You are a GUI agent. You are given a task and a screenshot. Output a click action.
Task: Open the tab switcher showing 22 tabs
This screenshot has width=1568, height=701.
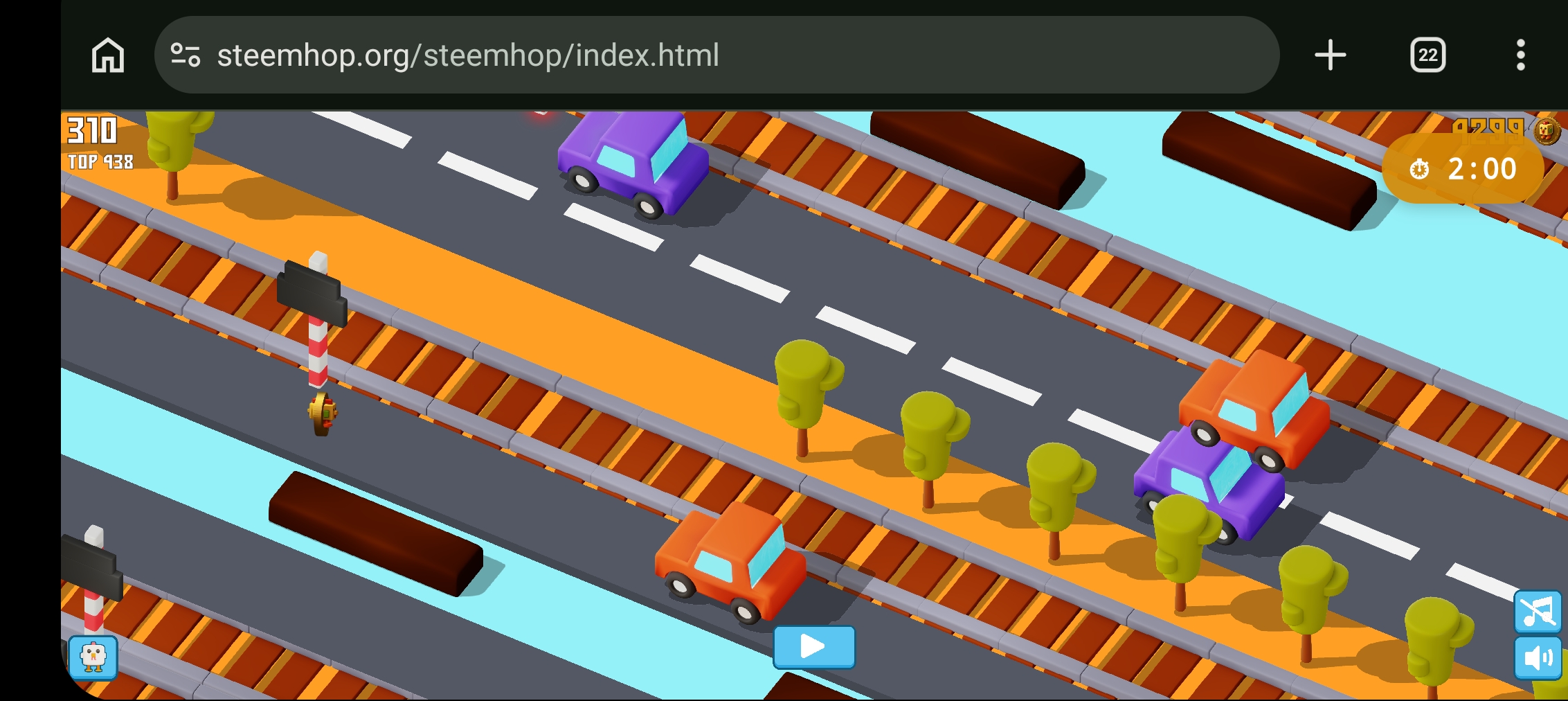1427,55
